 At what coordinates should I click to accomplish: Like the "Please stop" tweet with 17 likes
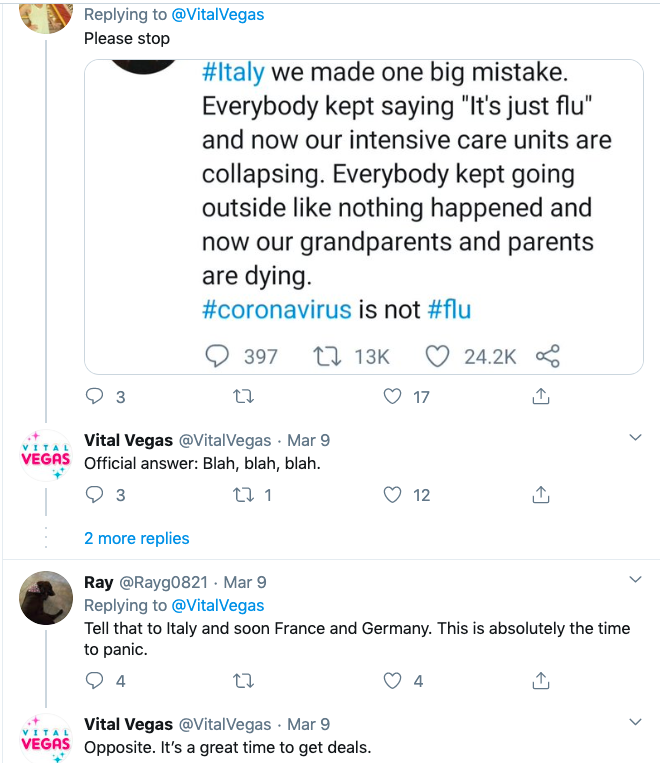pyautogui.click(x=393, y=397)
